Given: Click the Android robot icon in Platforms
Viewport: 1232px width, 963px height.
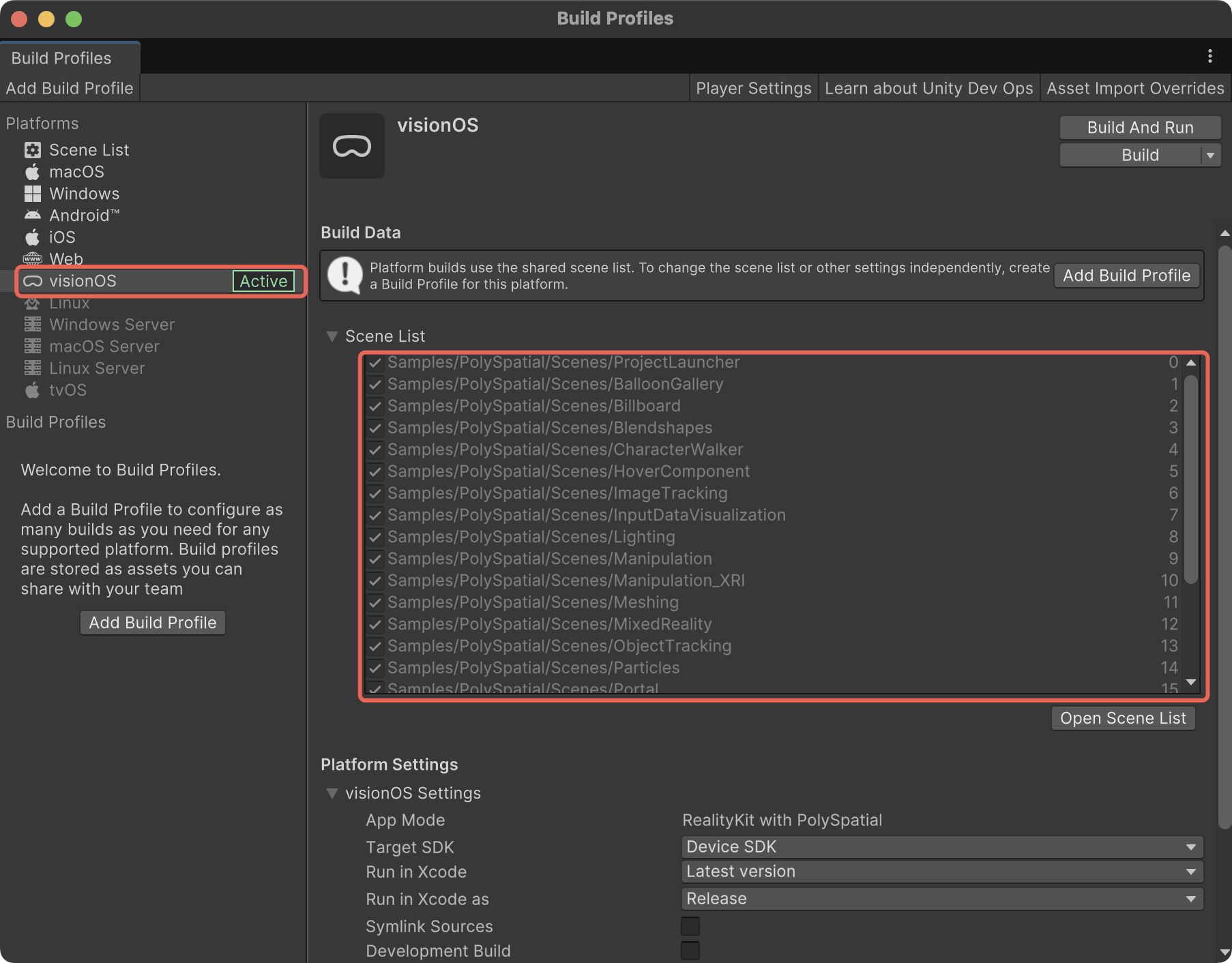Looking at the screenshot, I should (33, 216).
